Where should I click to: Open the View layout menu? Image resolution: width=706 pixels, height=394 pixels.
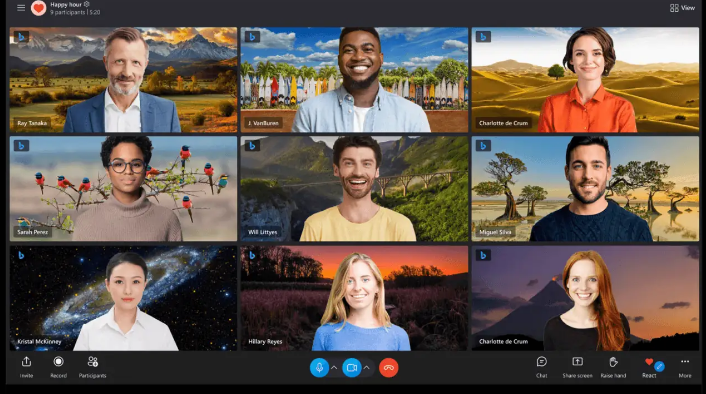tap(682, 8)
